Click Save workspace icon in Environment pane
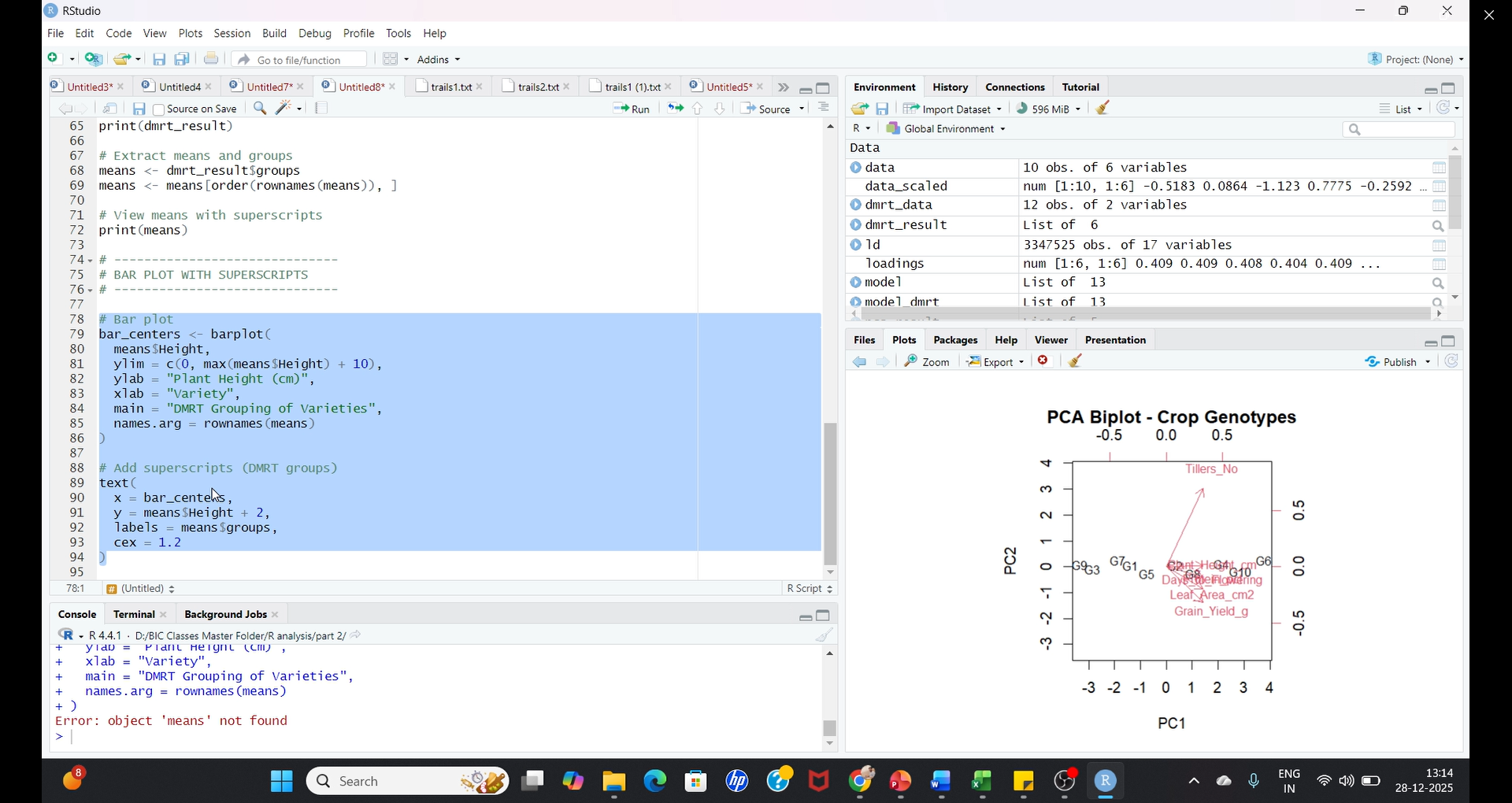Image resolution: width=1512 pixels, height=803 pixels. 883,109
